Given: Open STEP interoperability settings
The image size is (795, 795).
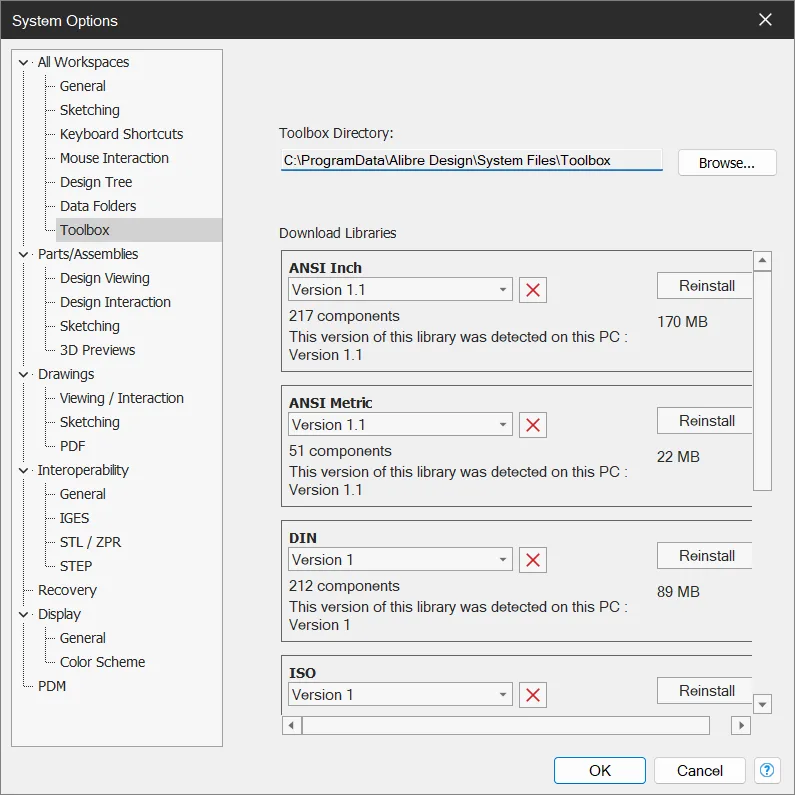Looking at the screenshot, I should point(76,566).
